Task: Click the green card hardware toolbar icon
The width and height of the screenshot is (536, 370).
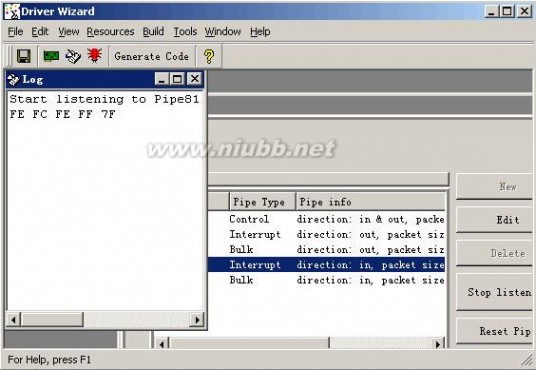Action: [x=51, y=56]
